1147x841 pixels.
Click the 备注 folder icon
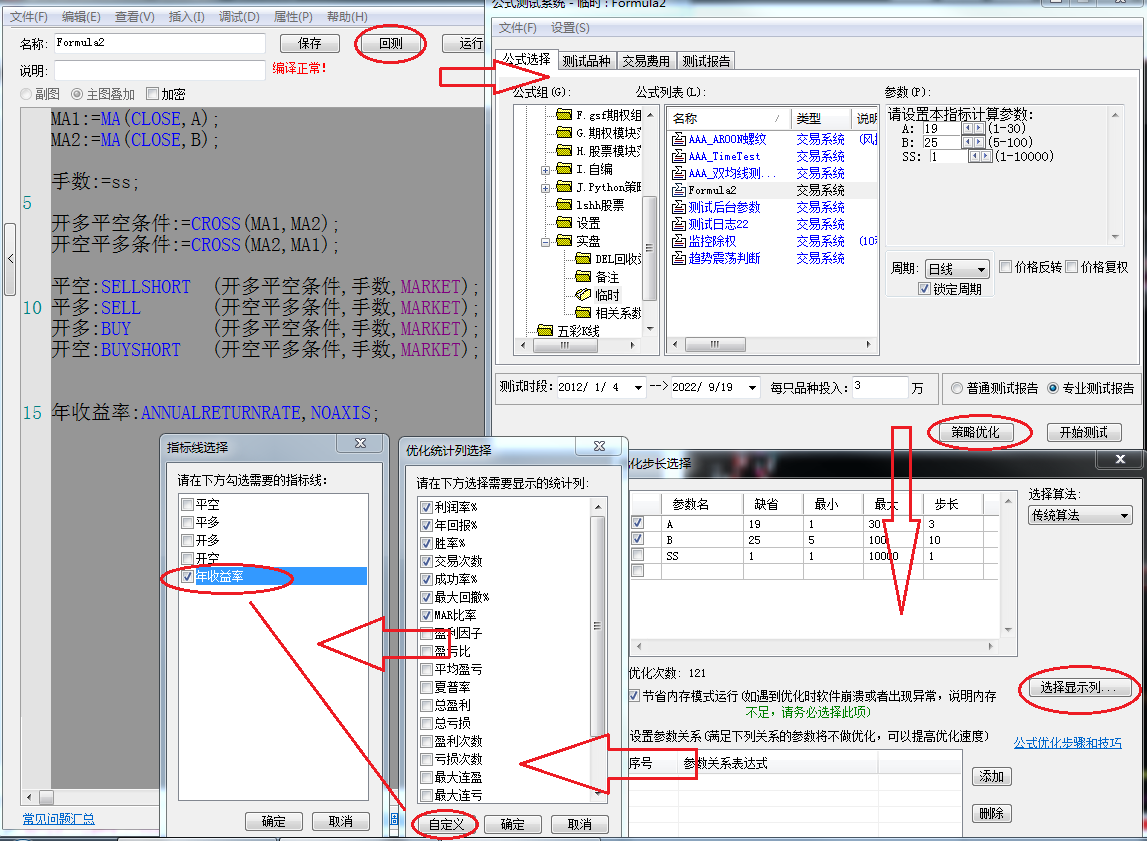point(583,276)
